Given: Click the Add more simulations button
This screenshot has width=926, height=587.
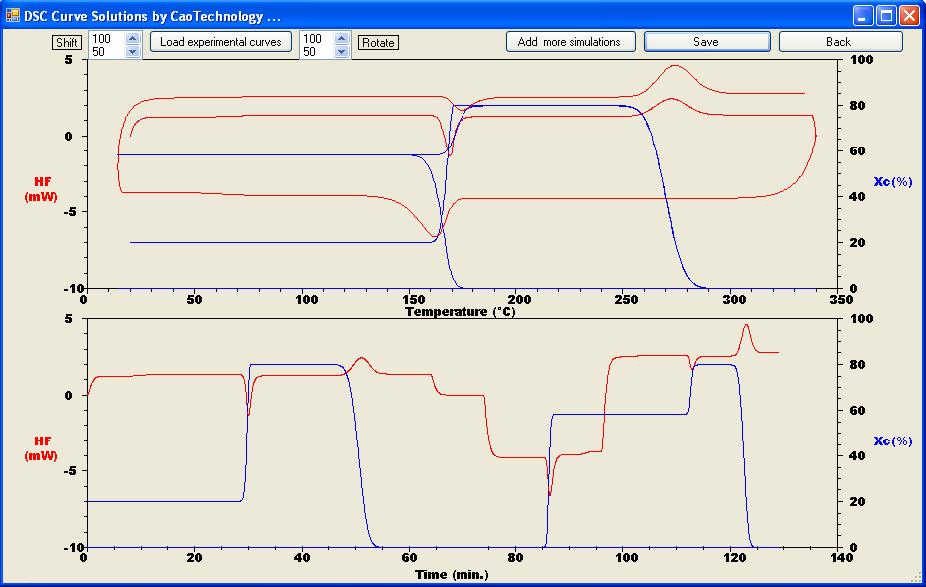Looking at the screenshot, I should pos(569,42).
